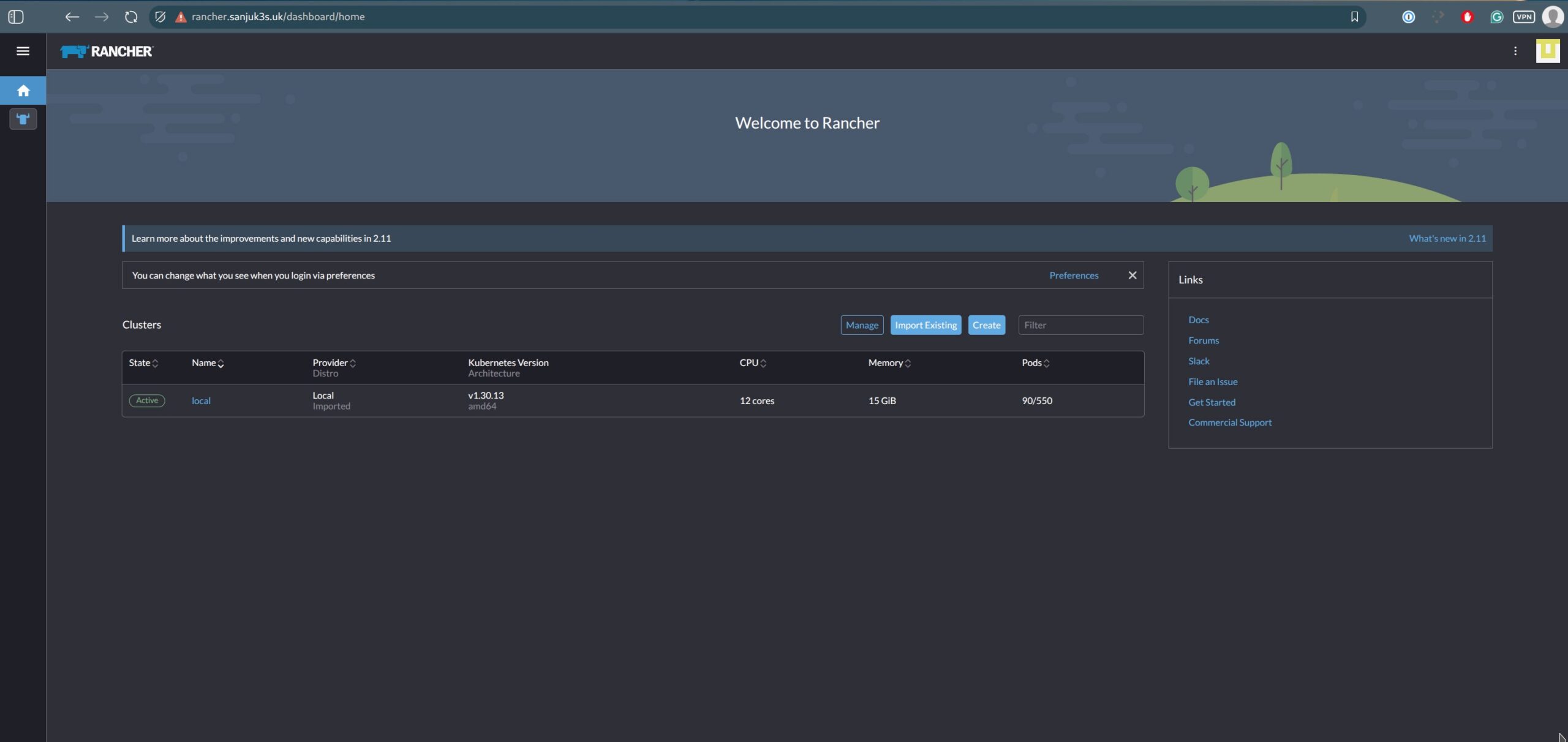Sort clusters by Pods
This screenshot has width=1568, height=742.
point(1036,363)
